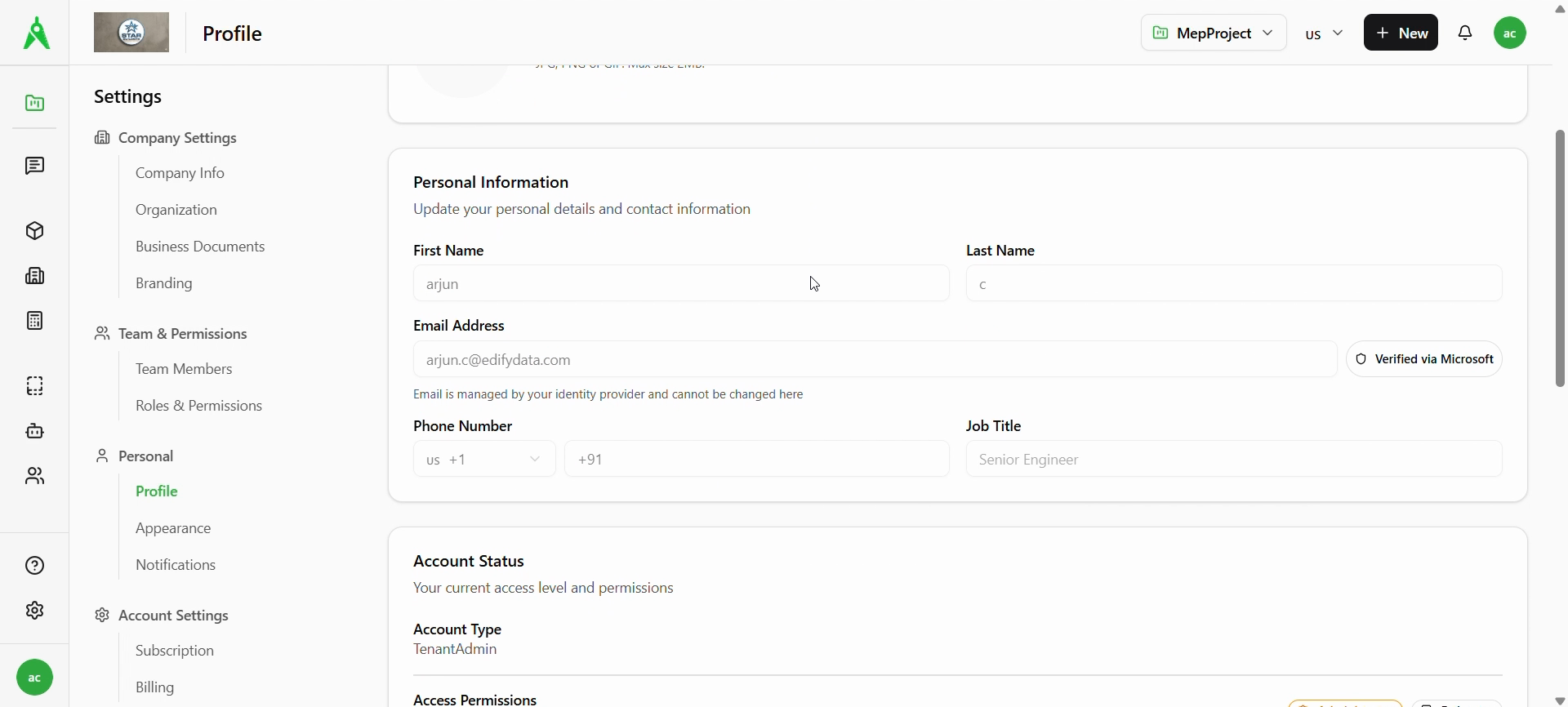Image resolution: width=1568 pixels, height=707 pixels.
Task: Click the First Name input field
Action: pyautogui.click(x=680, y=284)
